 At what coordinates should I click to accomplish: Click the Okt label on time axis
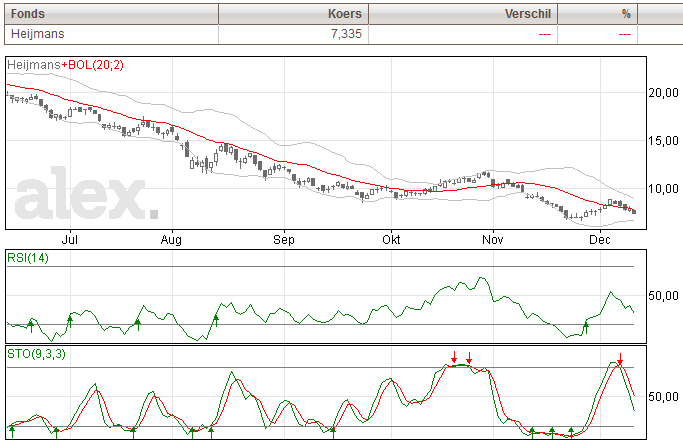pos(391,240)
